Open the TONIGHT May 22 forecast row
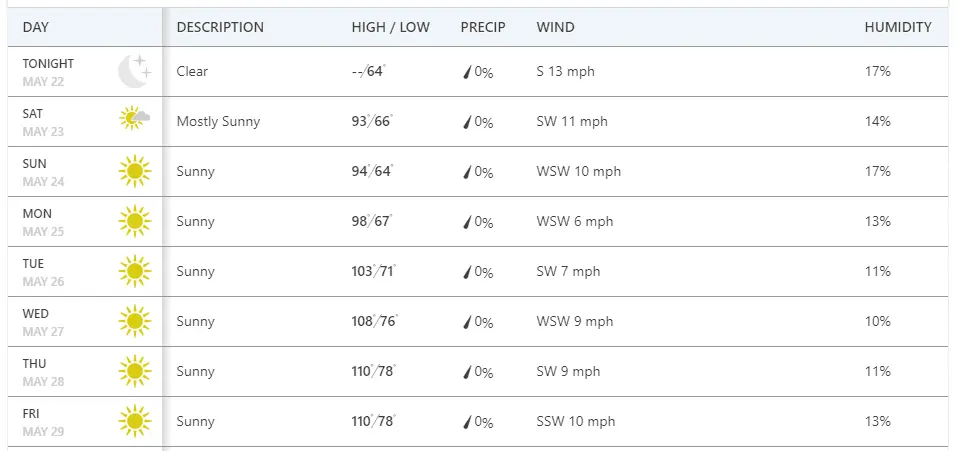The height and width of the screenshot is (451, 958). point(48,71)
